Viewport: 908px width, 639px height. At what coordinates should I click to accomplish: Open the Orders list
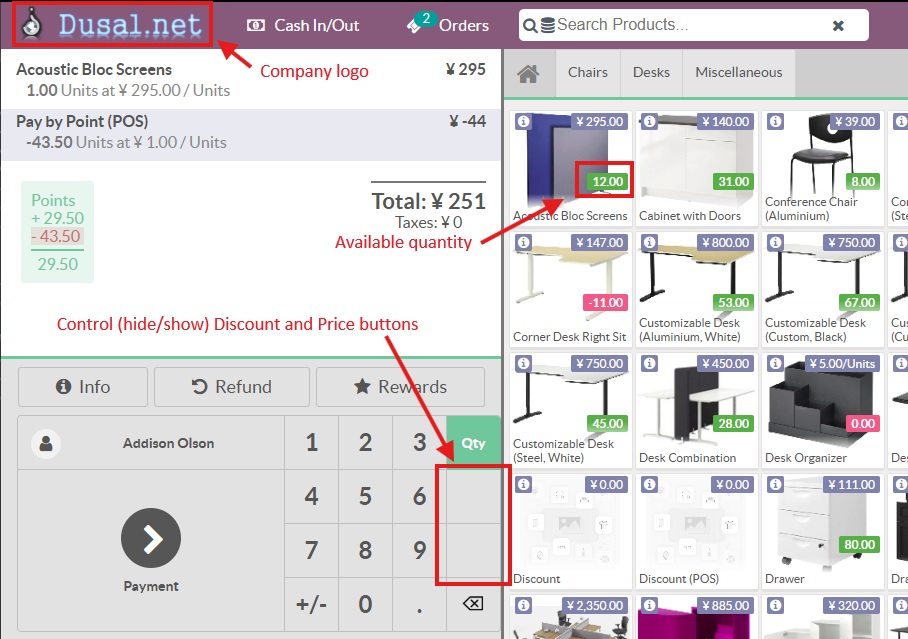448,25
